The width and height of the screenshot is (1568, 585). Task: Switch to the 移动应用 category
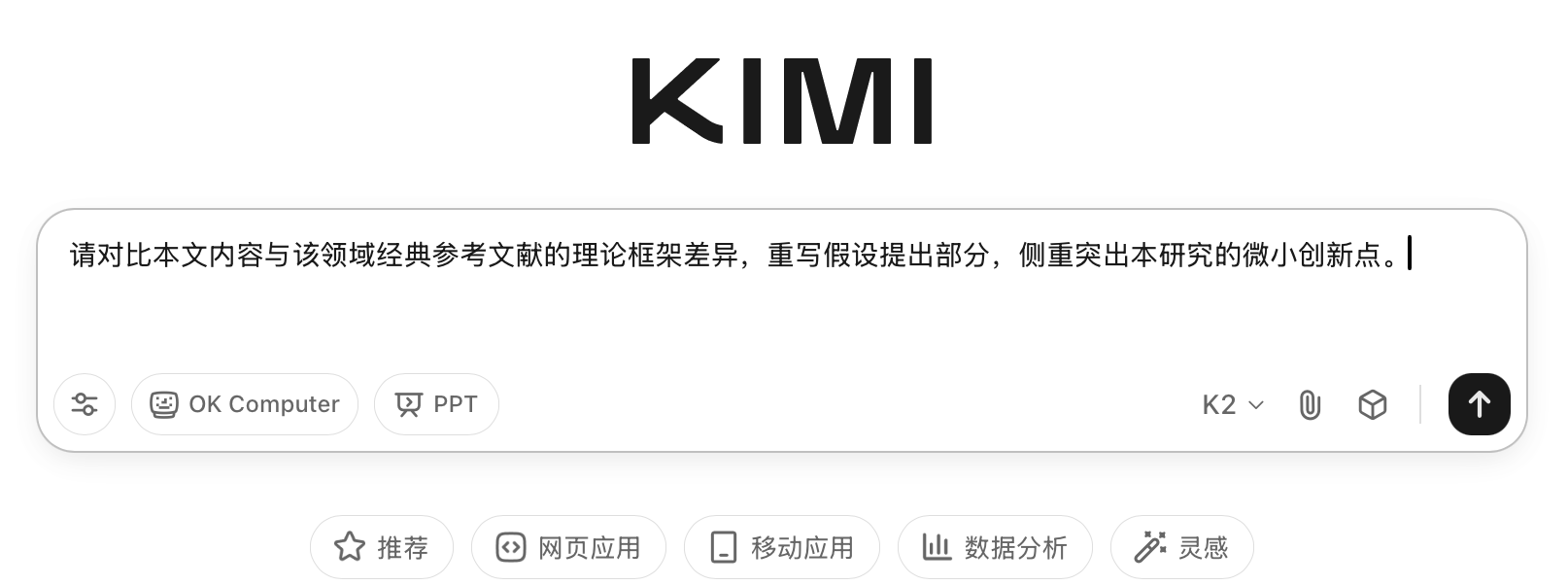[782, 547]
